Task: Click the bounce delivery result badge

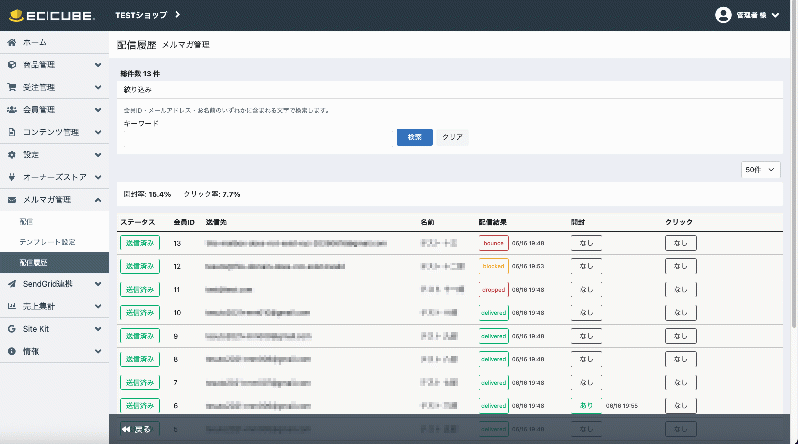Action: pyautogui.click(x=494, y=243)
